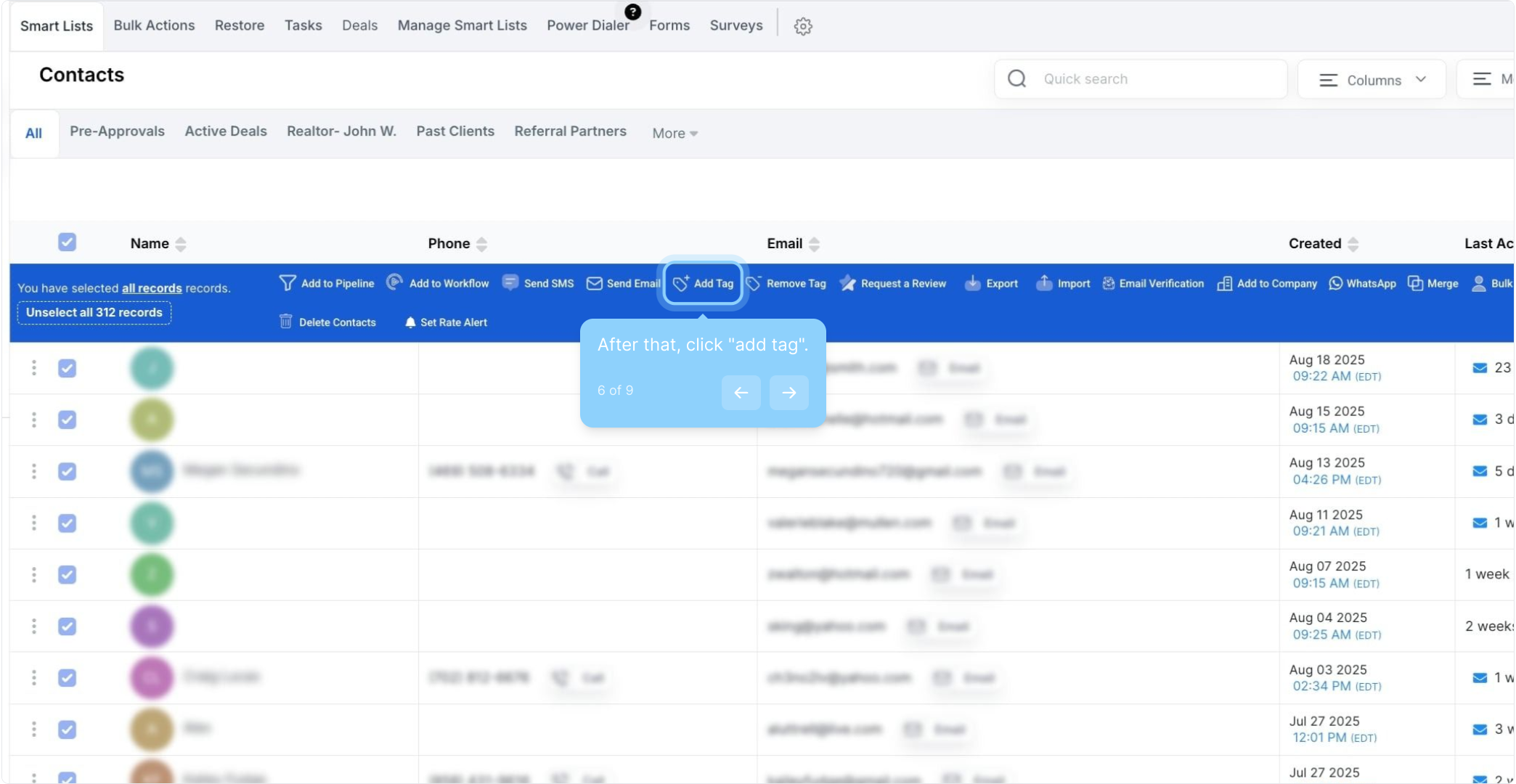Click Unselect all 312 records button
The width and height of the screenshot is (1516, 784).
pos(94,313)
